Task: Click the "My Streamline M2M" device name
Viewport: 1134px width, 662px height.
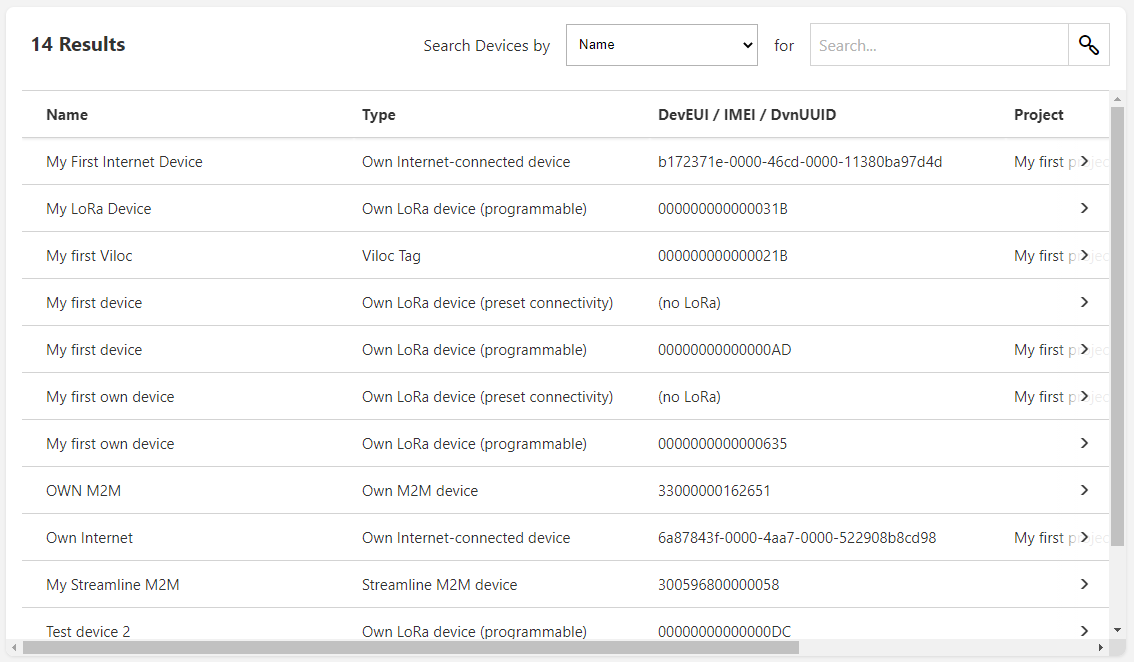Action: (x=113, y=585)
